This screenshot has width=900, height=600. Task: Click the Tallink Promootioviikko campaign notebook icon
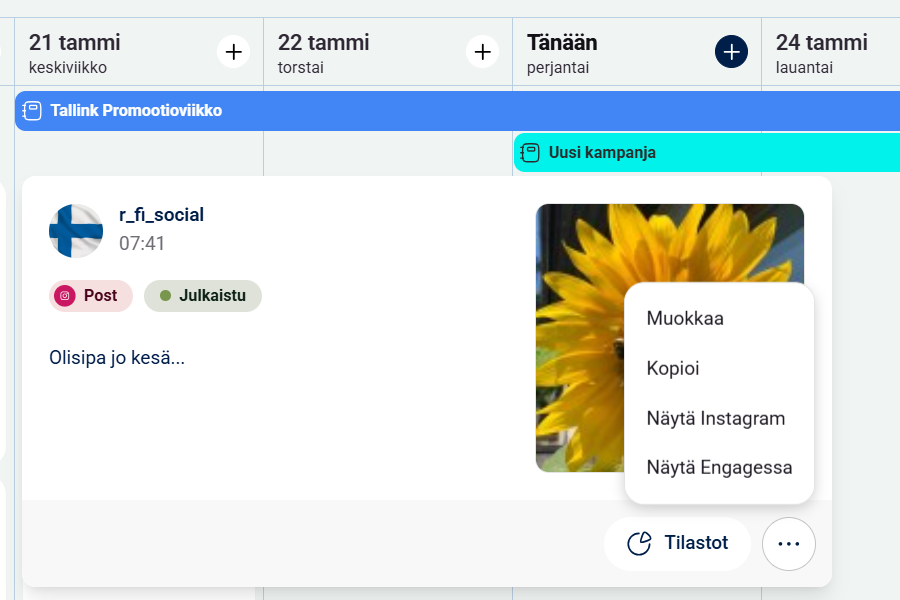(32, 111)
